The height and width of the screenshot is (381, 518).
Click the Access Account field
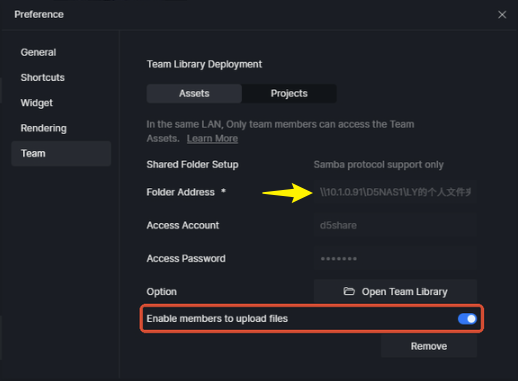(x=395, y=225)
